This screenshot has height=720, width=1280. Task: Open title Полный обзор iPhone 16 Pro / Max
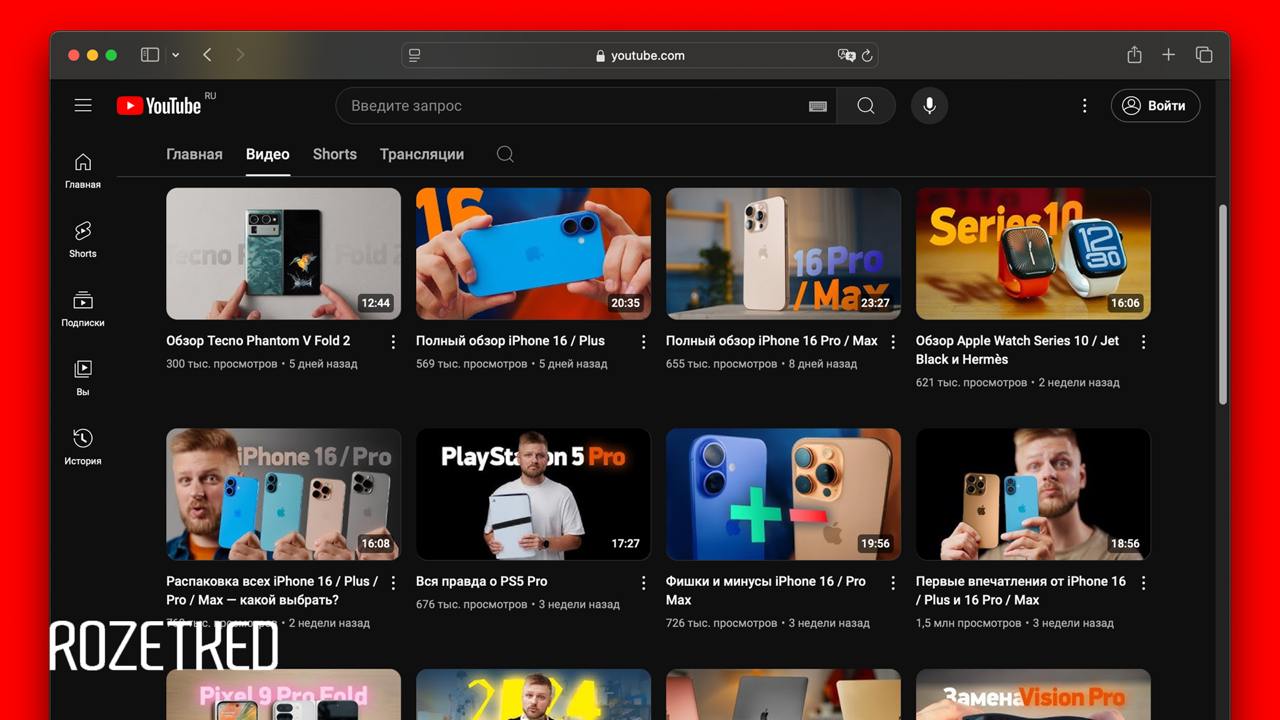click(771, 341)
